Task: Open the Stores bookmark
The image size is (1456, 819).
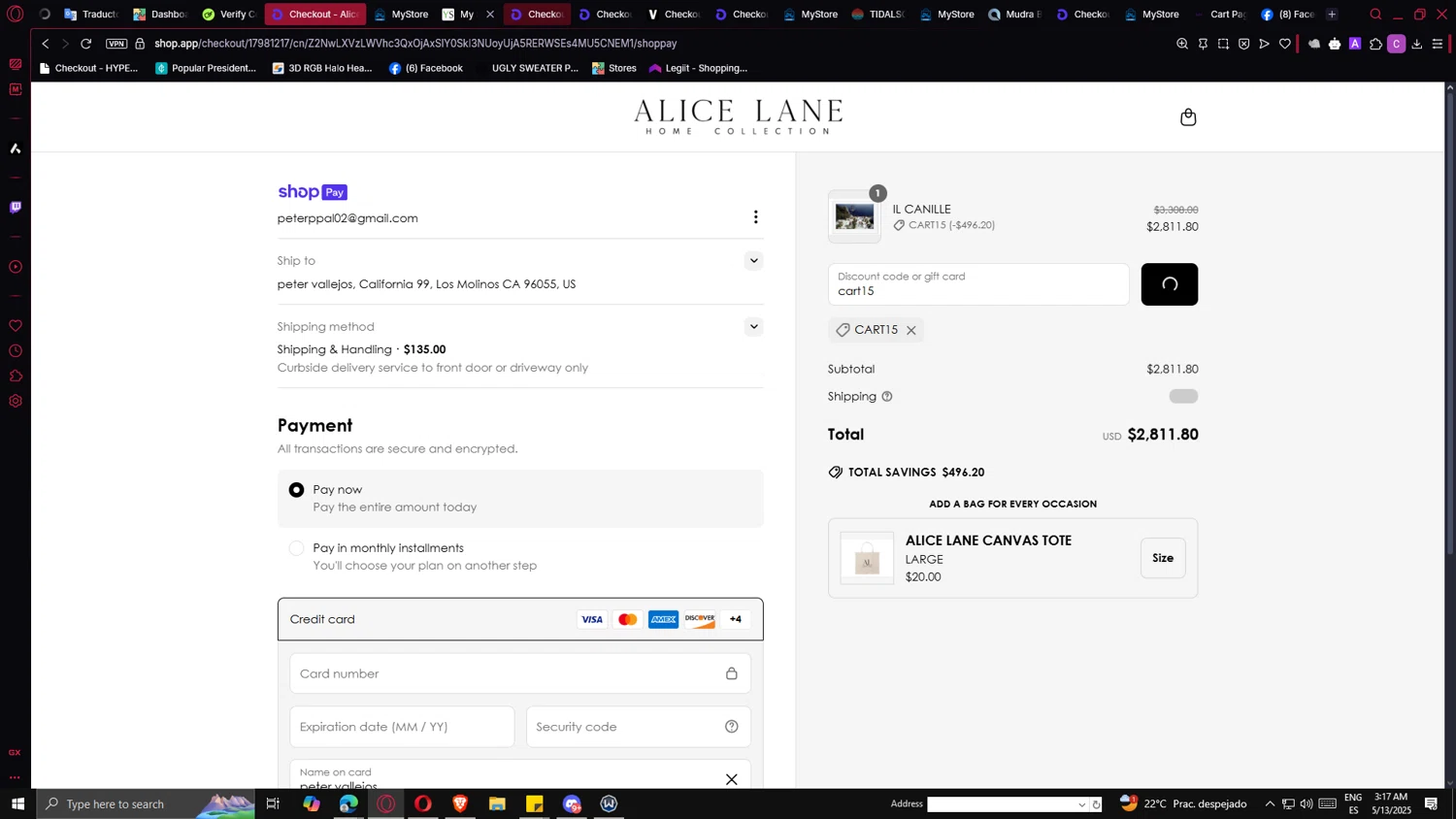Action: pos(614,68)
